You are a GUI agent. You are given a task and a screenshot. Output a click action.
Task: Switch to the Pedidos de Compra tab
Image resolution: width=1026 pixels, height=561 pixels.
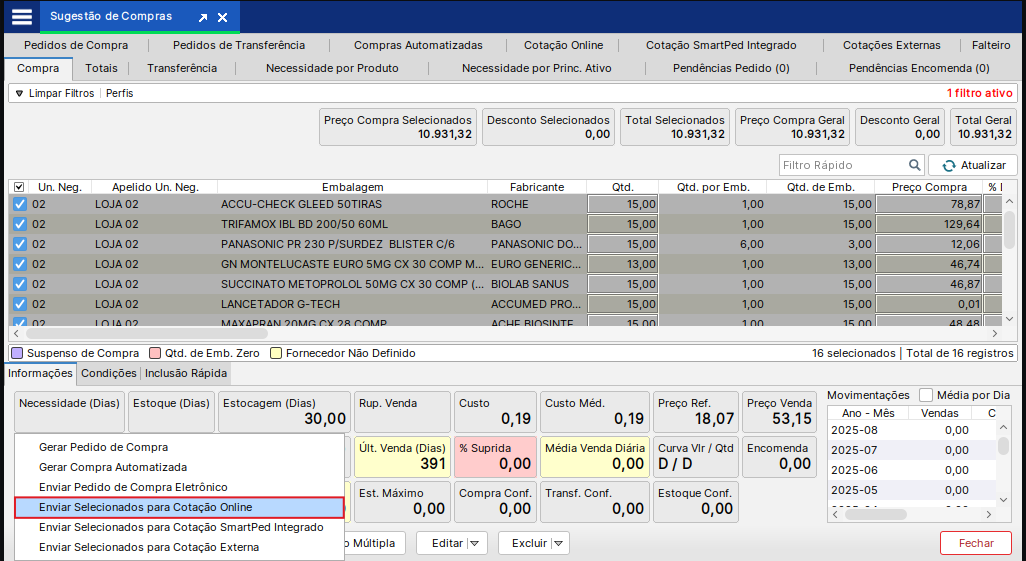76,45
